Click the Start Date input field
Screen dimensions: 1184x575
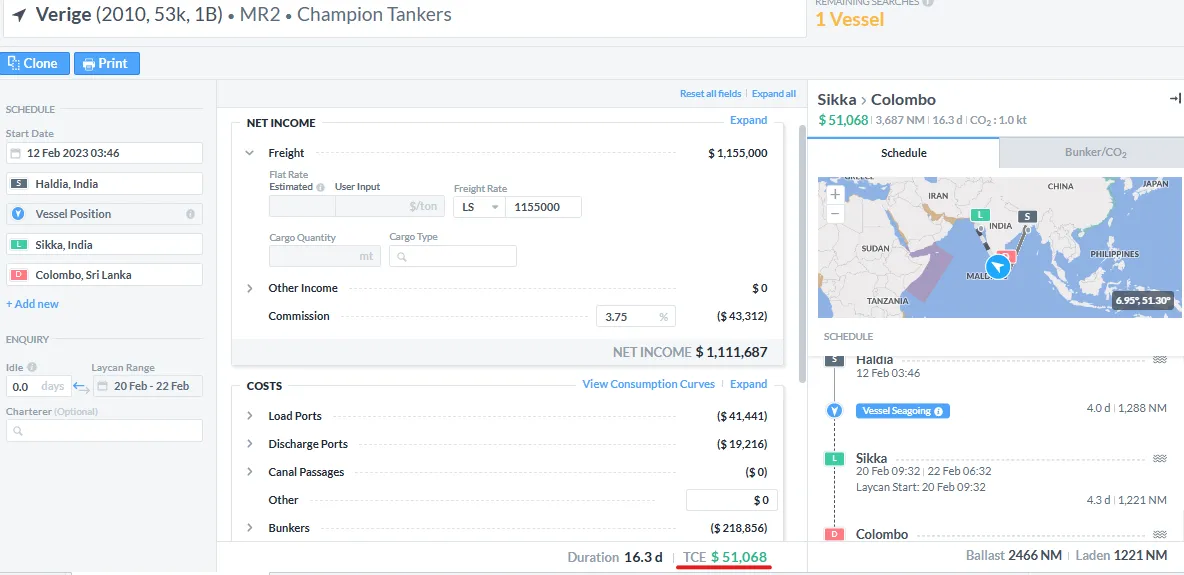(104, 153)
